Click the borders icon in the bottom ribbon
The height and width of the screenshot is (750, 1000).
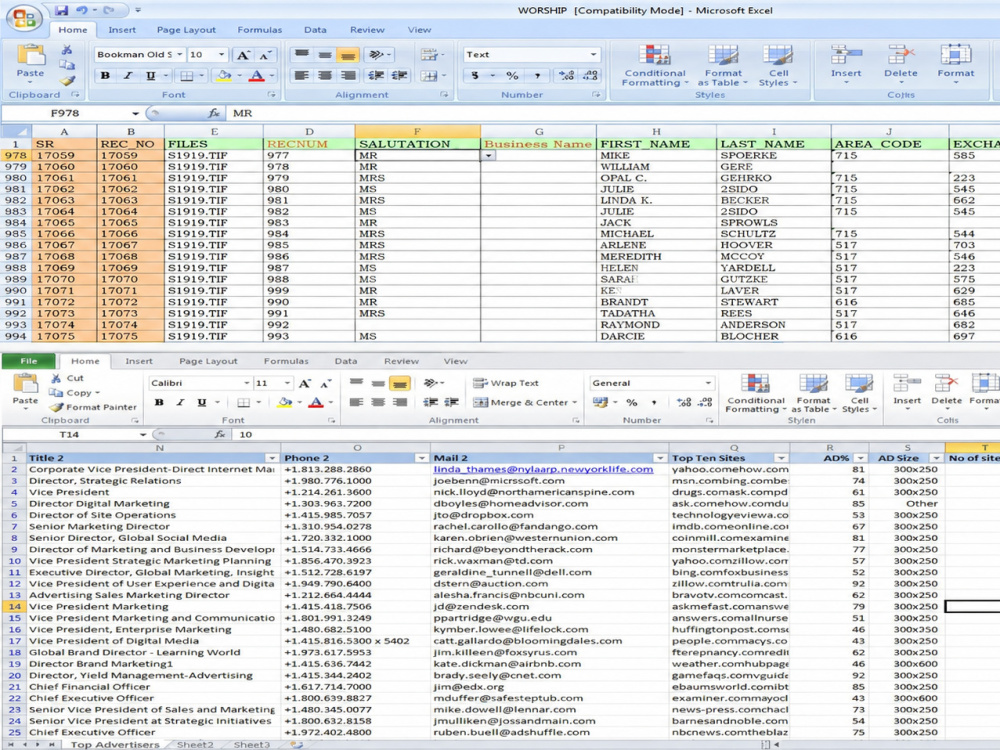point(244,402)
